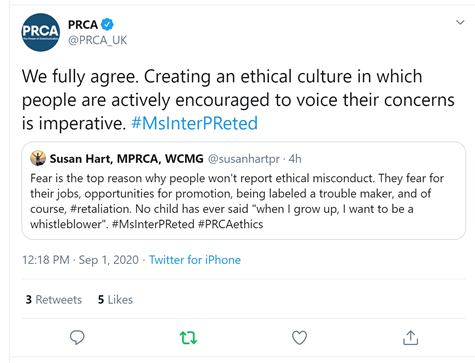The height and width of the screenshot is (363, 475).
Task: Open the @PRCA_UK handle
Action: pos(97,40)
